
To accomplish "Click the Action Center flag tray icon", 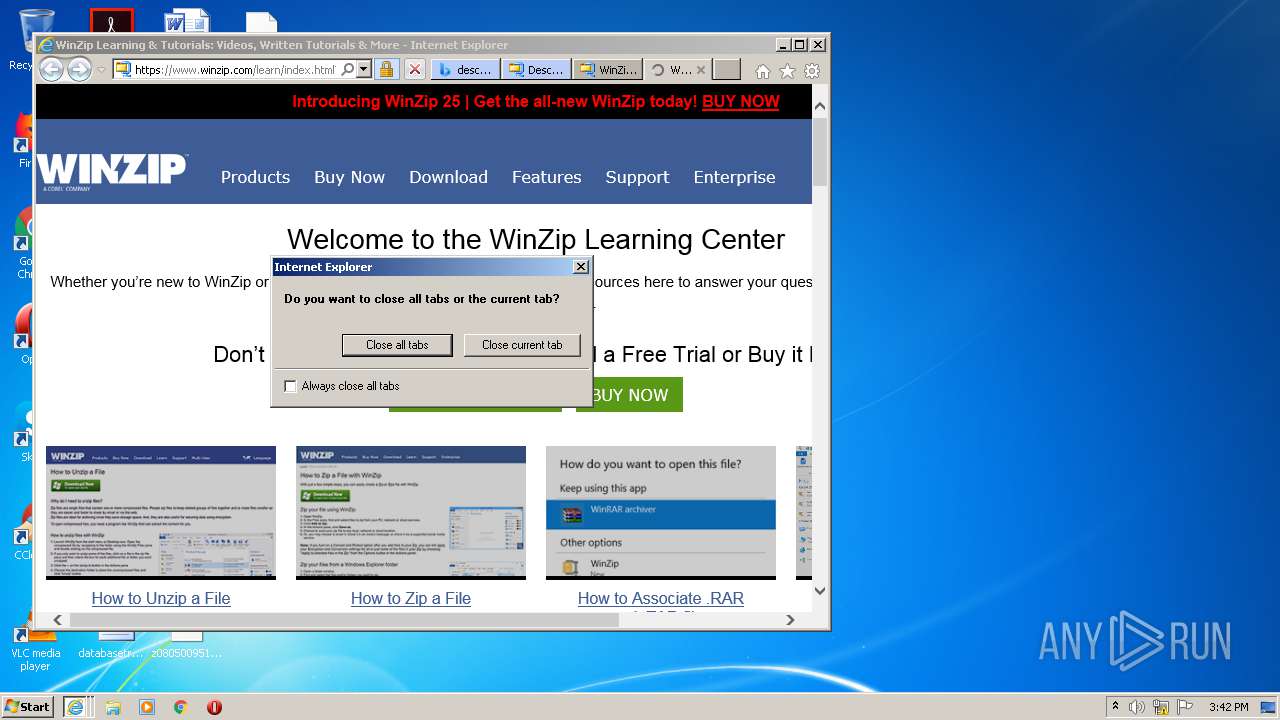I will coord(1185,707).
